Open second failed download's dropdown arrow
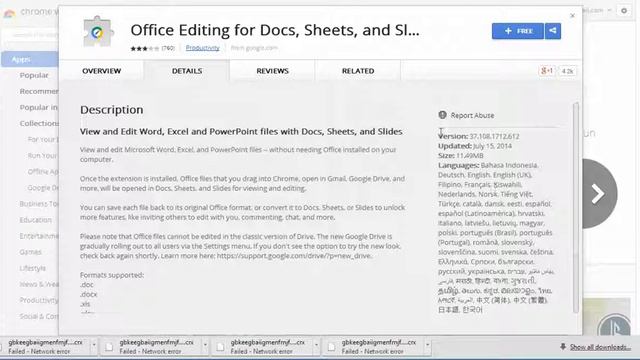Screen dimensions: 640x360 pos(205,345)
